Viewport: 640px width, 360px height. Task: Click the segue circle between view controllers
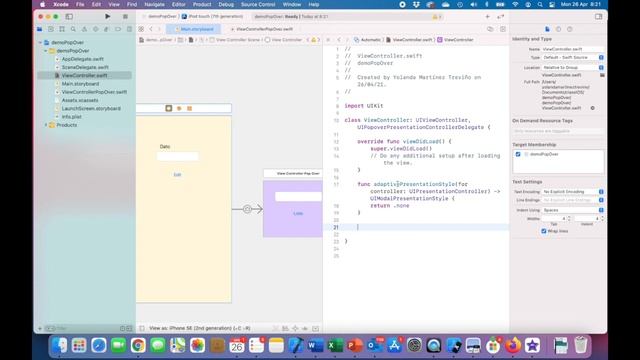click(x=247, y=209)
